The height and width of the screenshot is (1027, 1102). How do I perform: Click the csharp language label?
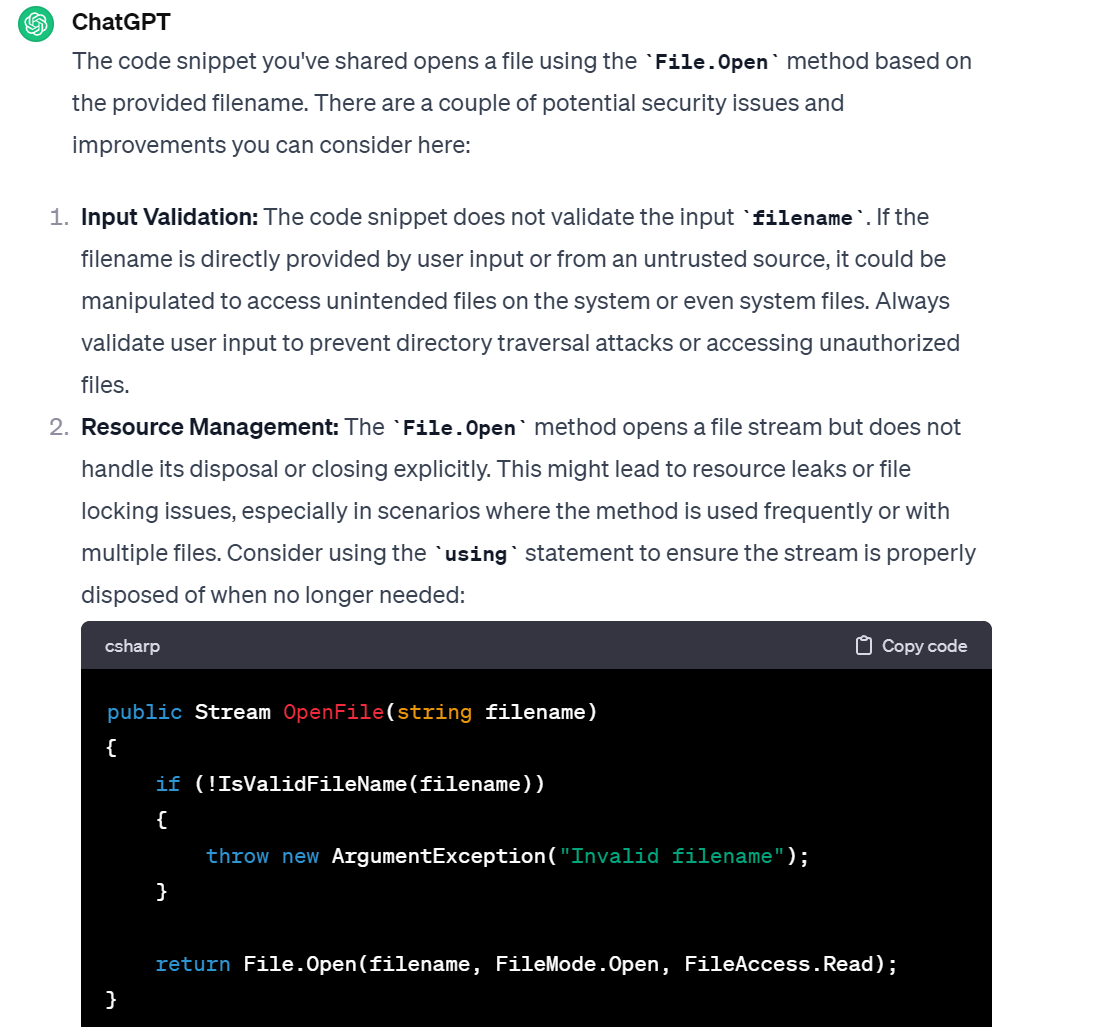click(133, 646)
